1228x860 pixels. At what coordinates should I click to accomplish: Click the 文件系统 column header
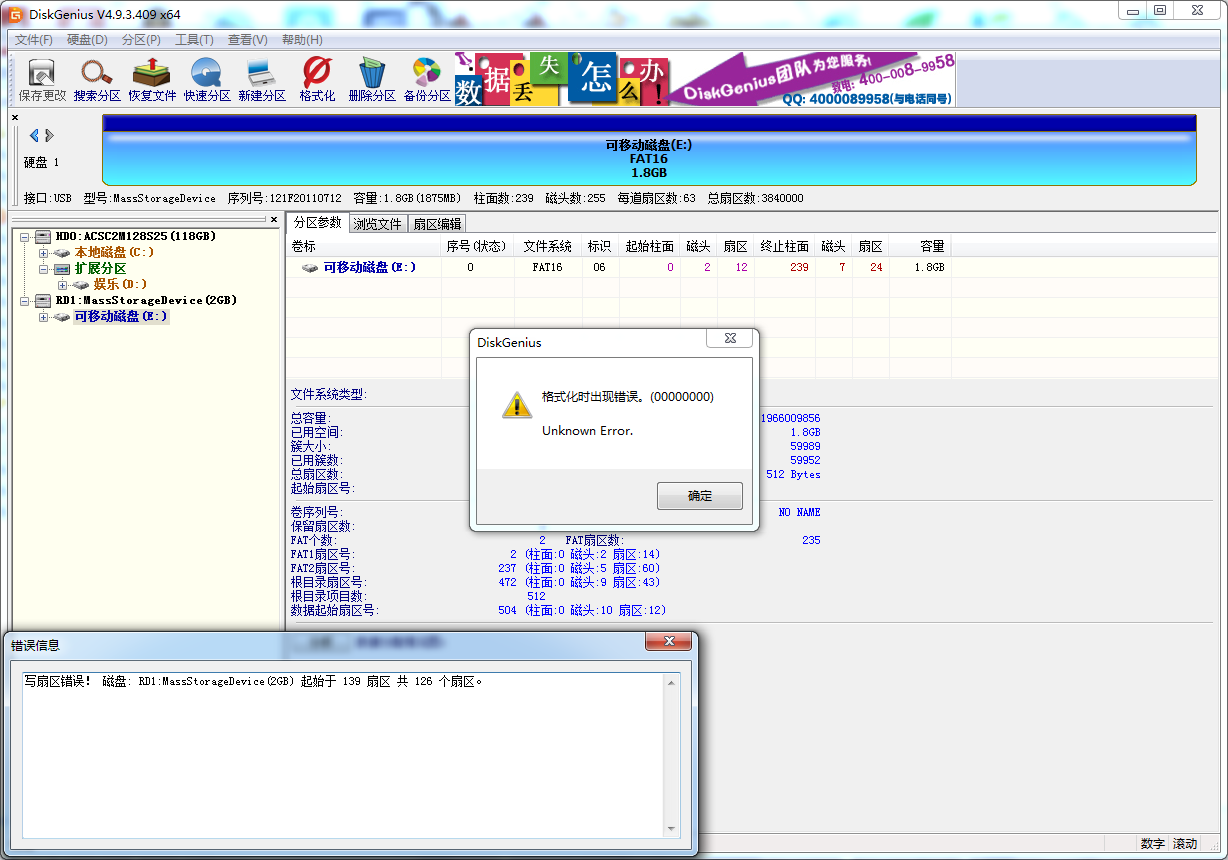[x=548, y=246]
